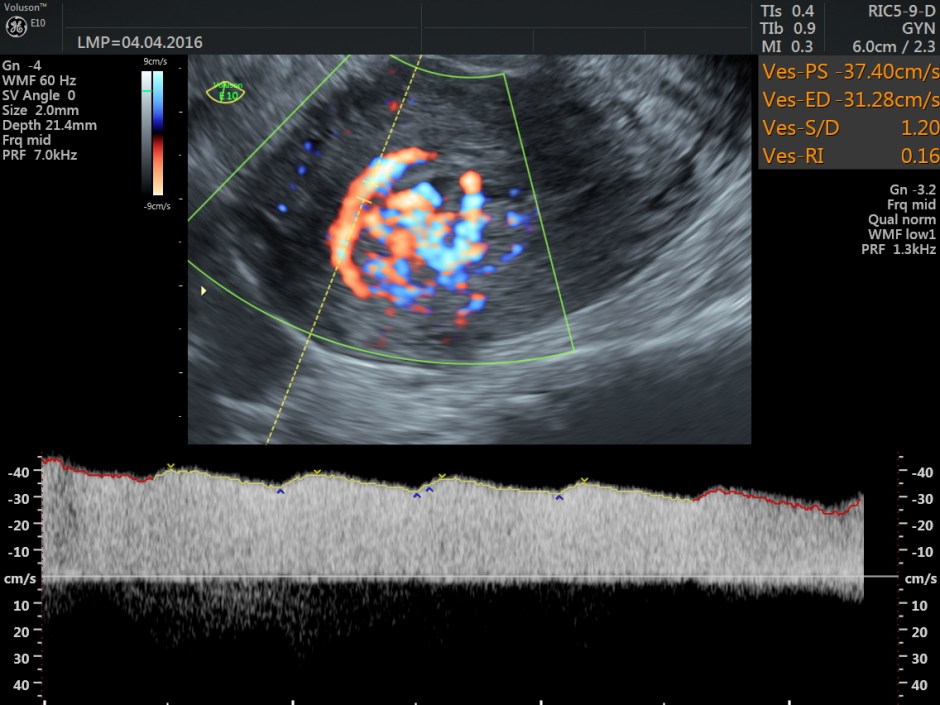The image size is (940, 705).
Task: Click the last yellow peak marker on trace
Action: click(585, 481)
